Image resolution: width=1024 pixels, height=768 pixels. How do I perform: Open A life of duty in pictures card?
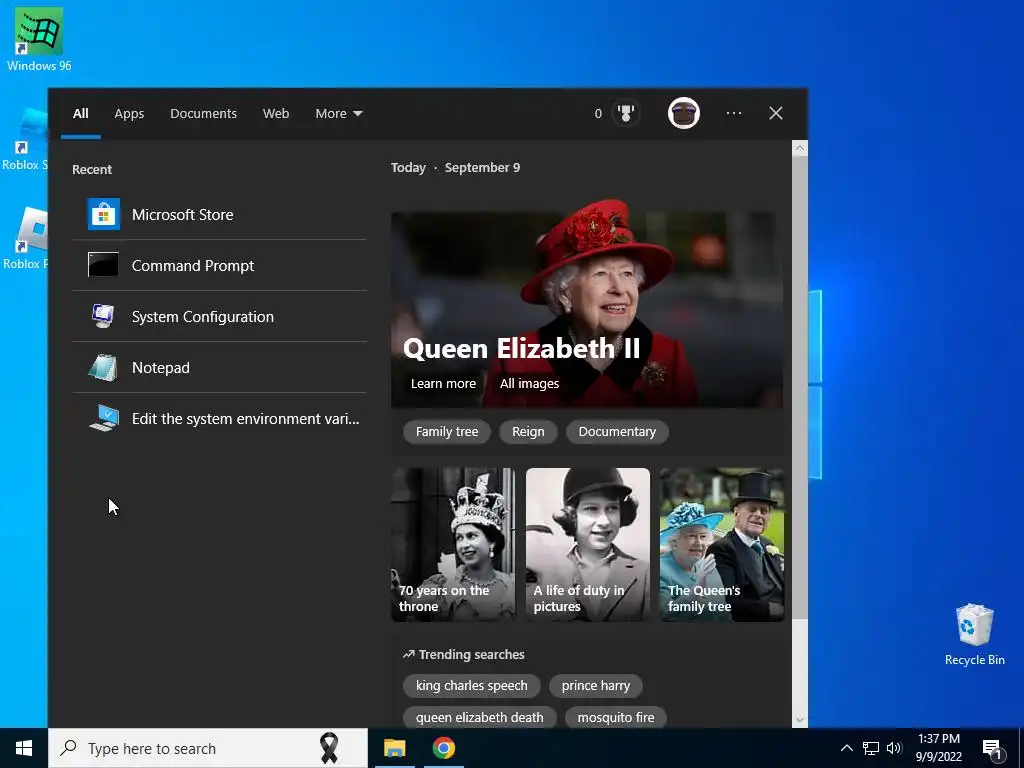(x=588, y=545)
